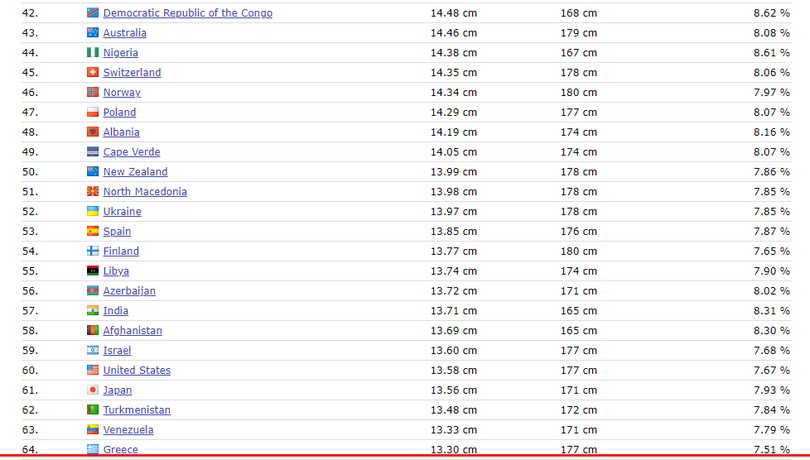Click the Israel flag icon
The image size is (810, 460).
point(93,350)
